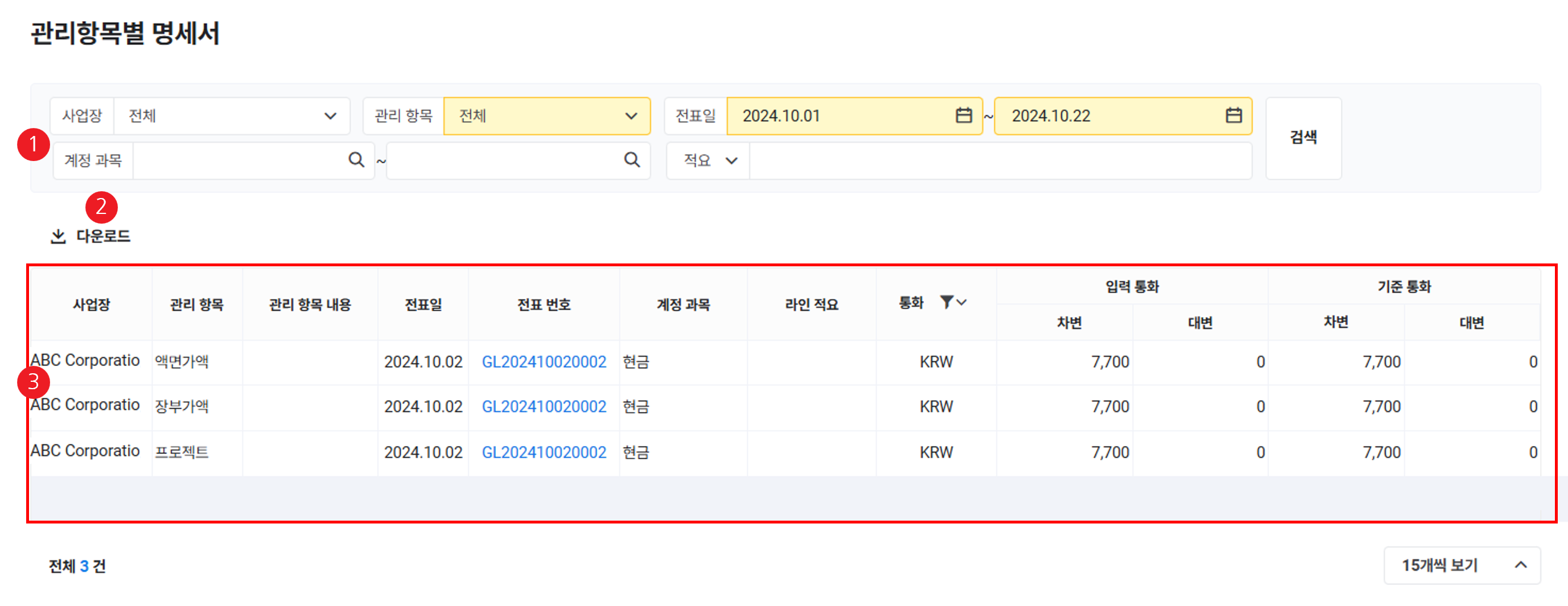This screenshot has height=606, width=1568.
Task: Select the 프로젝트 cell in 관리 항목 column
Action: [182, 452]
